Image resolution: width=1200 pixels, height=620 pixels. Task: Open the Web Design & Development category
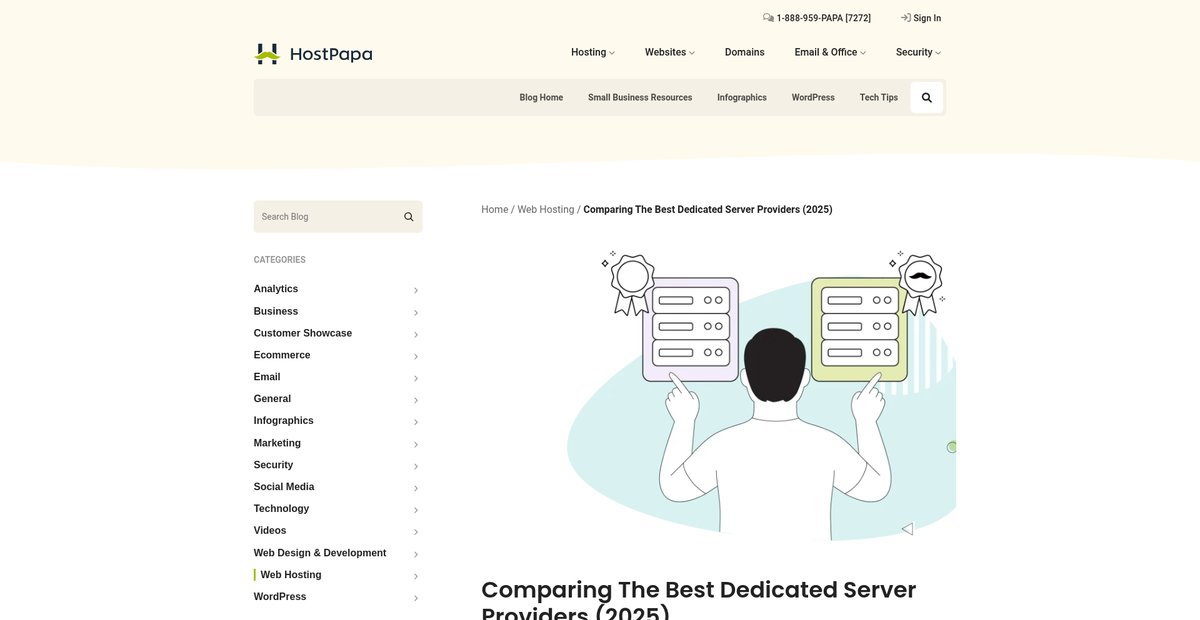(x=320, y=553)
